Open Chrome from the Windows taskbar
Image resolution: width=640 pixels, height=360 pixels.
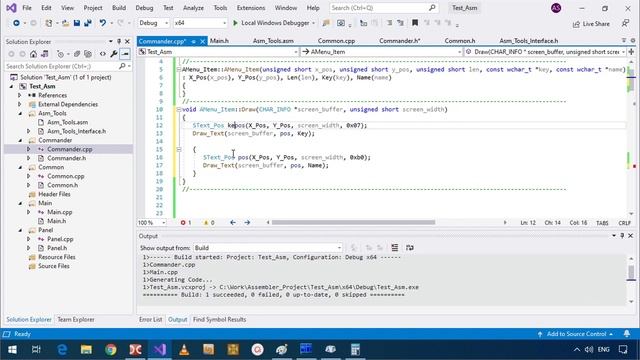111,350
